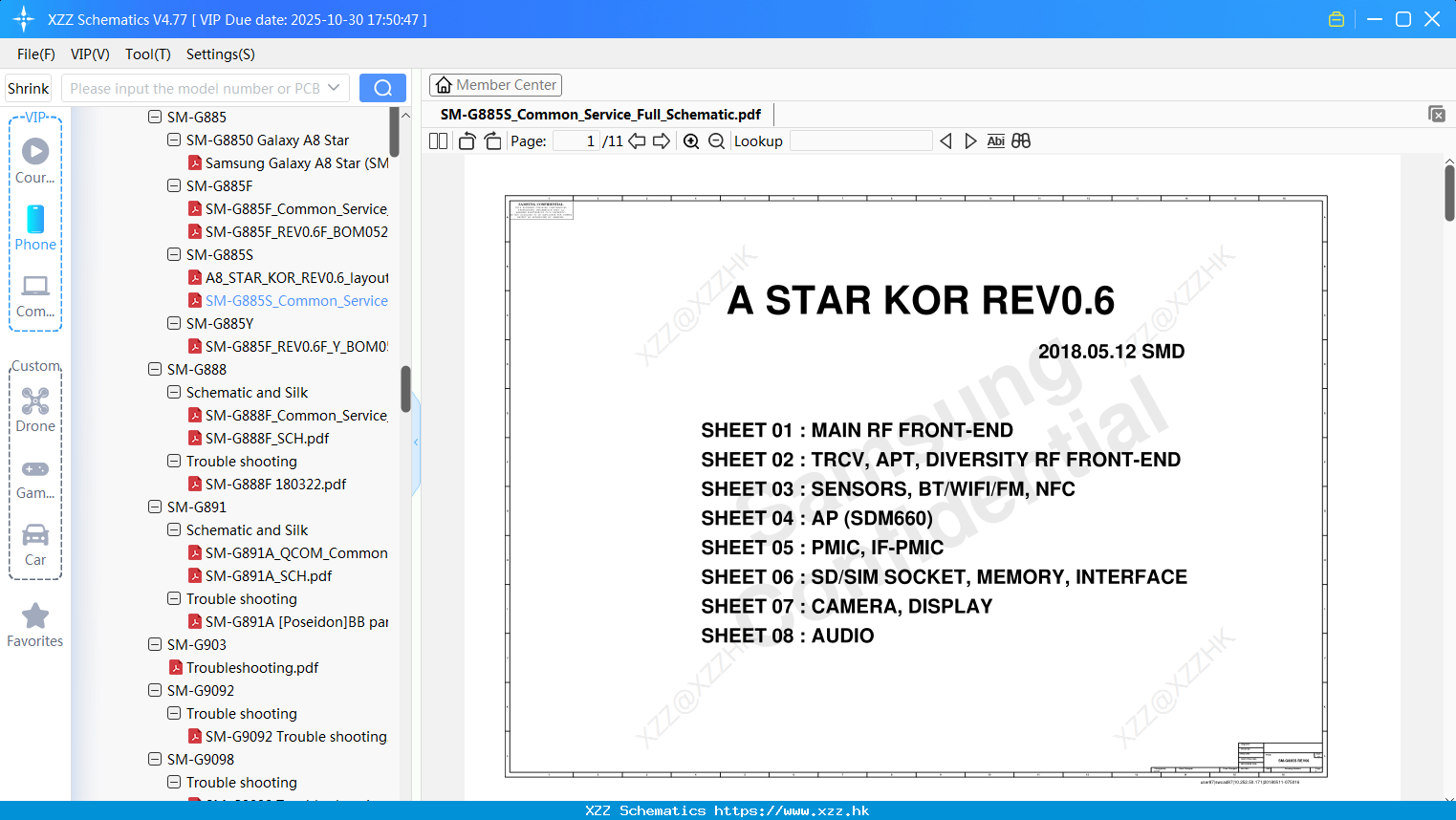Collapse the SM-G9092 tree node
1456x820 pixels.
pyautogui.click(x=155, y=690)
